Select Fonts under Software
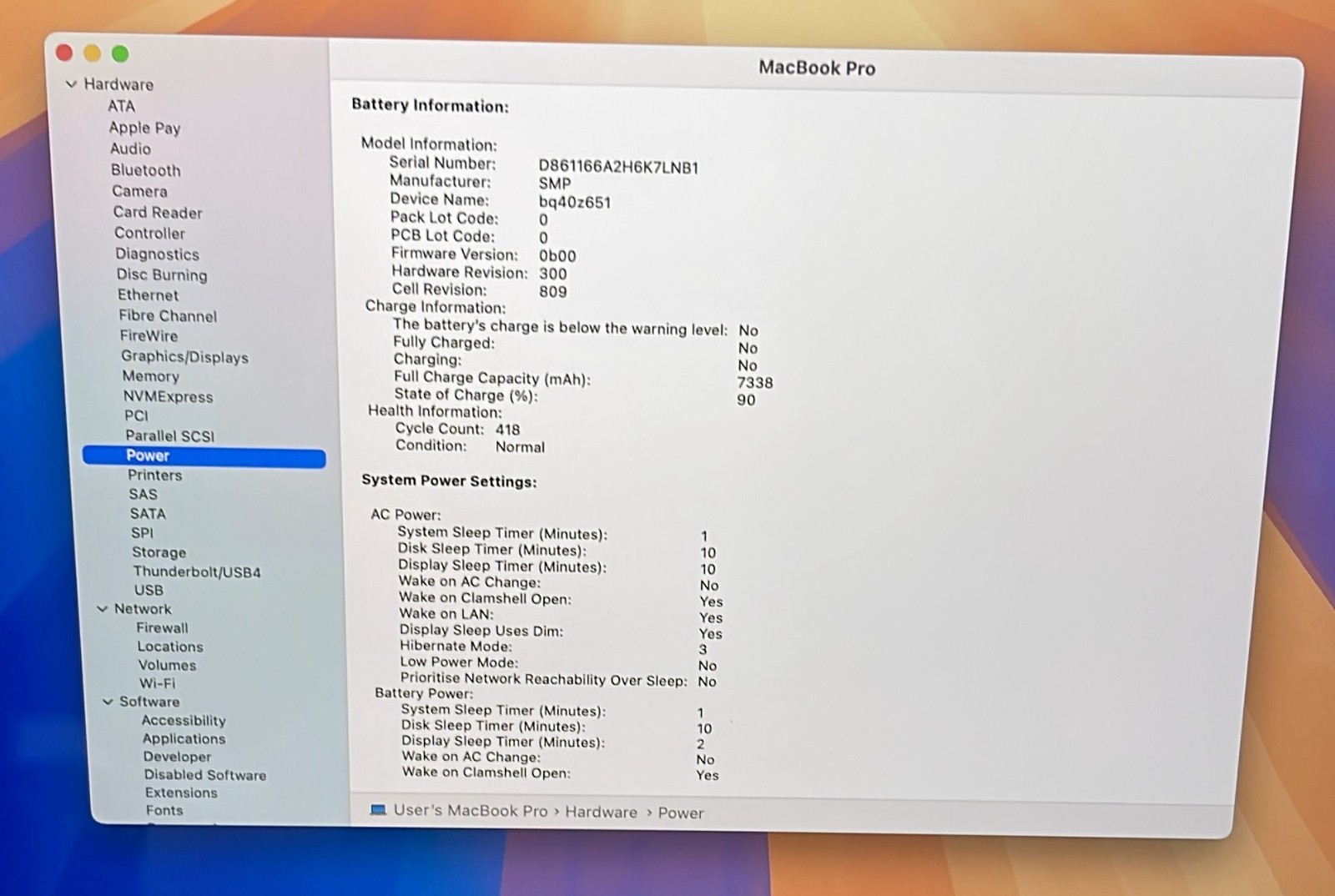 pos(164,811)
